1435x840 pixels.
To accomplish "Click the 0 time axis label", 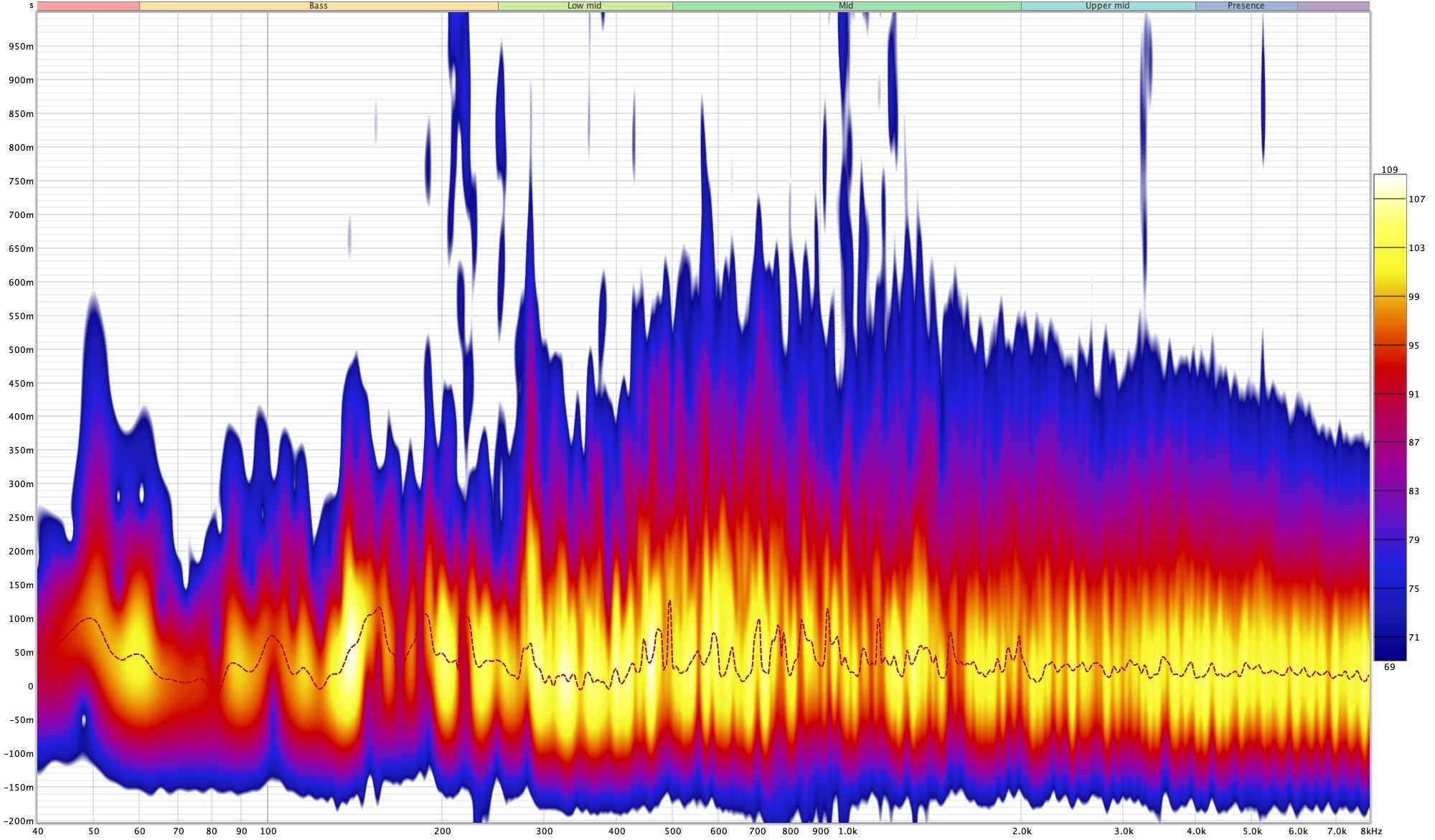I will [30, 686].
